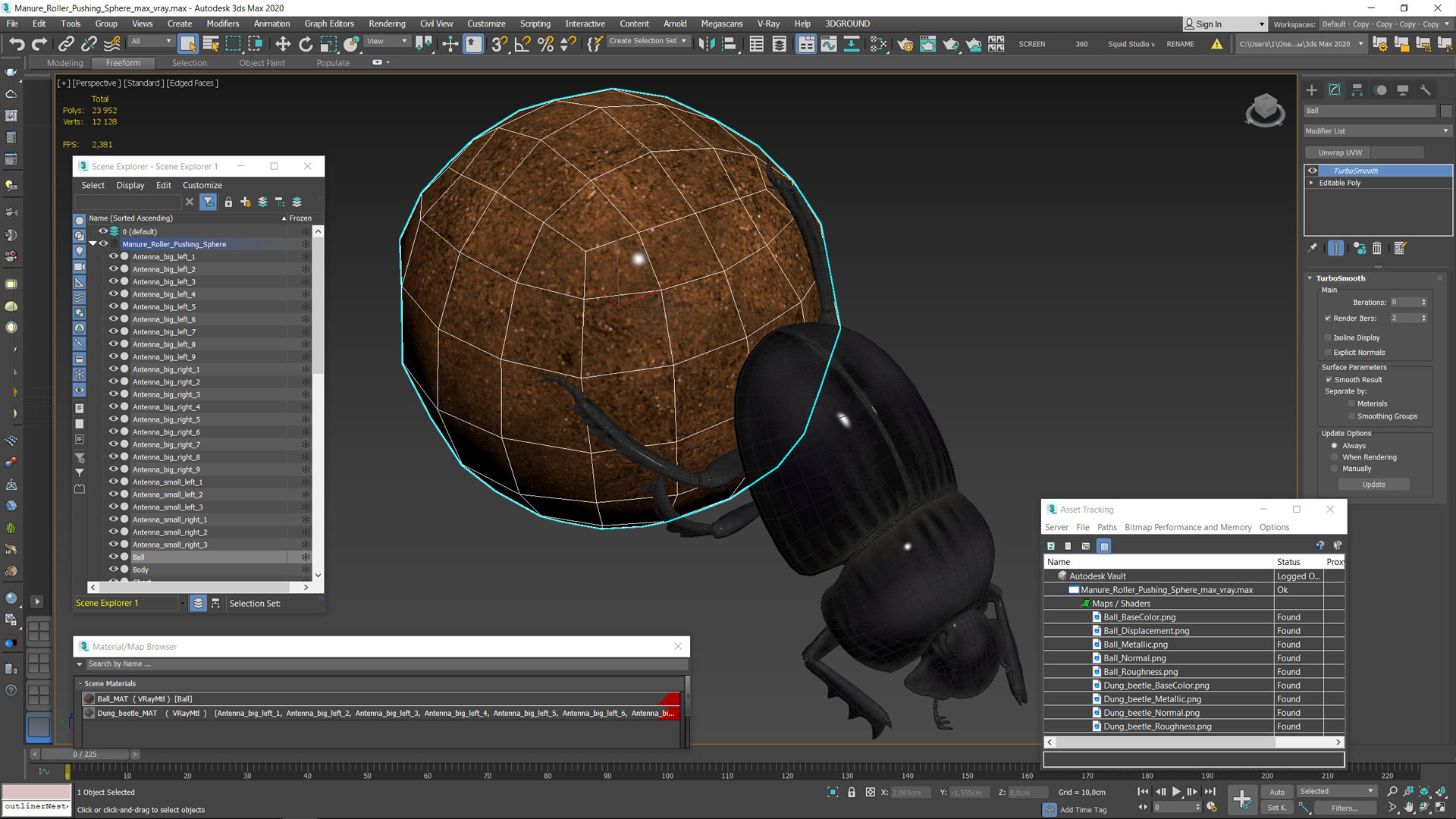Click the Undo arrow icon

pyautogui.click(x=17, y=44)
